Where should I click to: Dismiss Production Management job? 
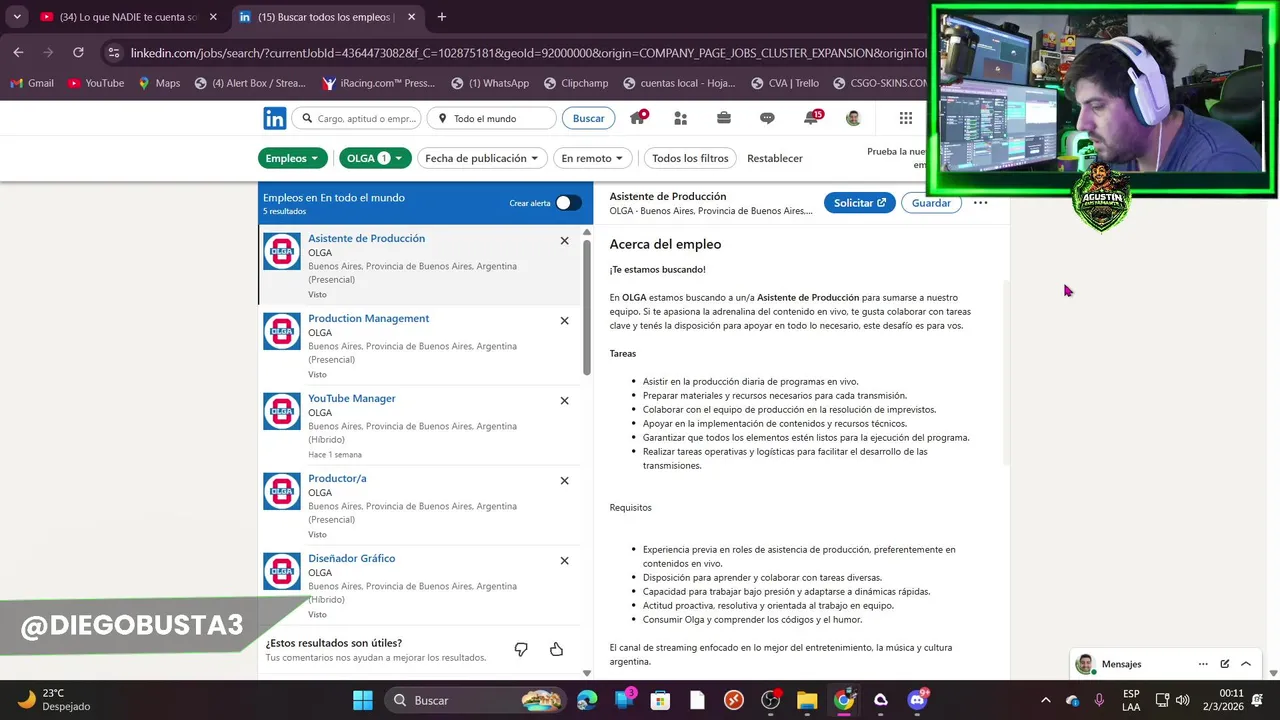(564, 321)
